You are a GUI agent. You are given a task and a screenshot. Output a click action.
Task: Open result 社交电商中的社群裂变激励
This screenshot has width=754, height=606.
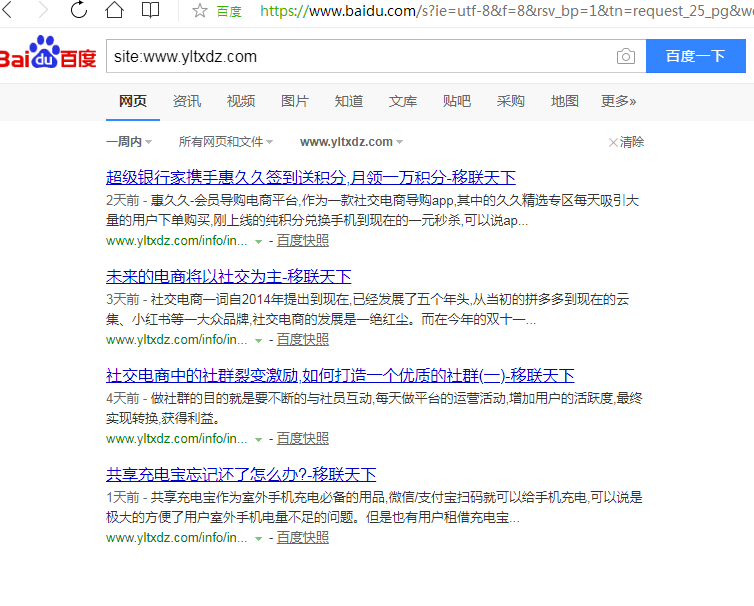tap(340, 376)
